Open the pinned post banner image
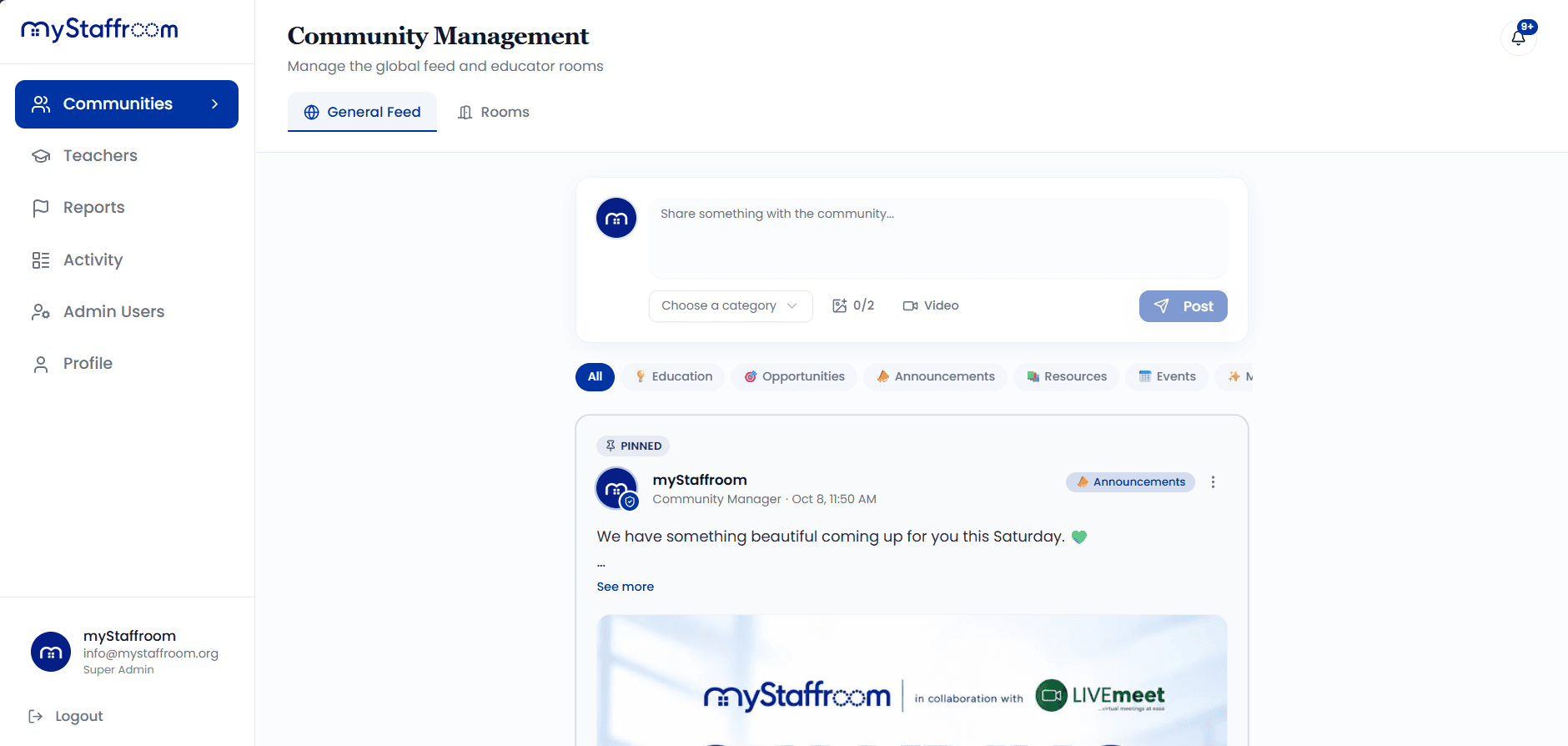The height and width of the screenshot is (746, 1568). 912,680
